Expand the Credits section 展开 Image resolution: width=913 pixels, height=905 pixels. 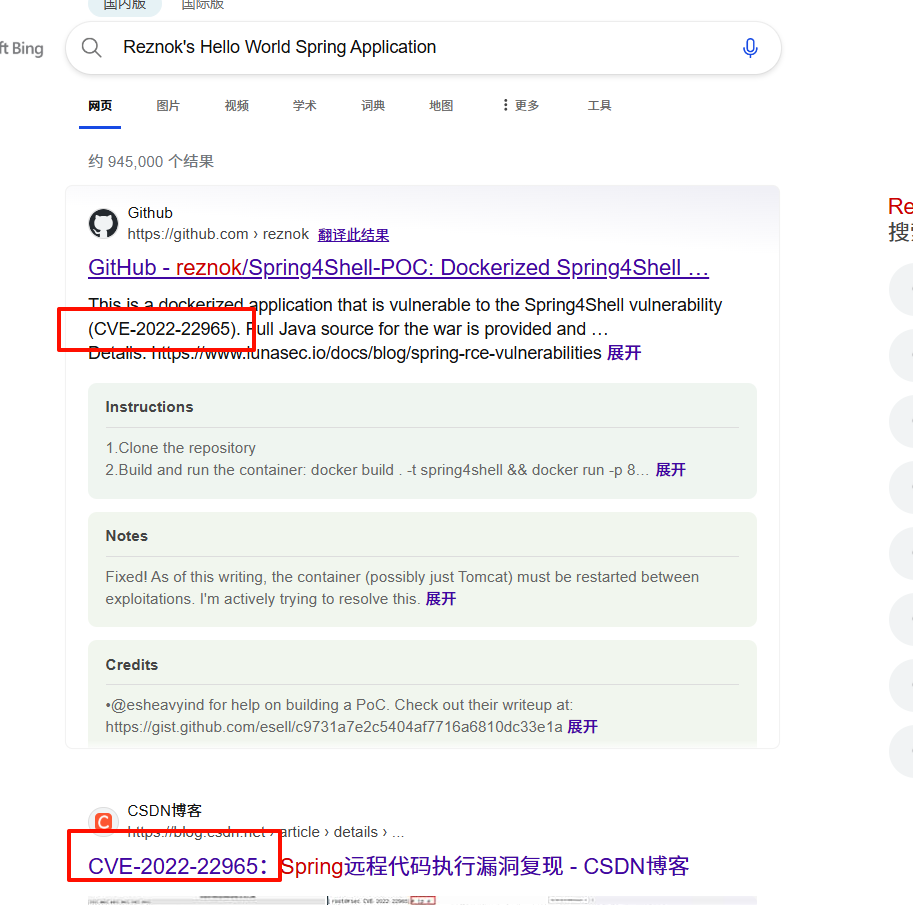click(x=582, y=727)
